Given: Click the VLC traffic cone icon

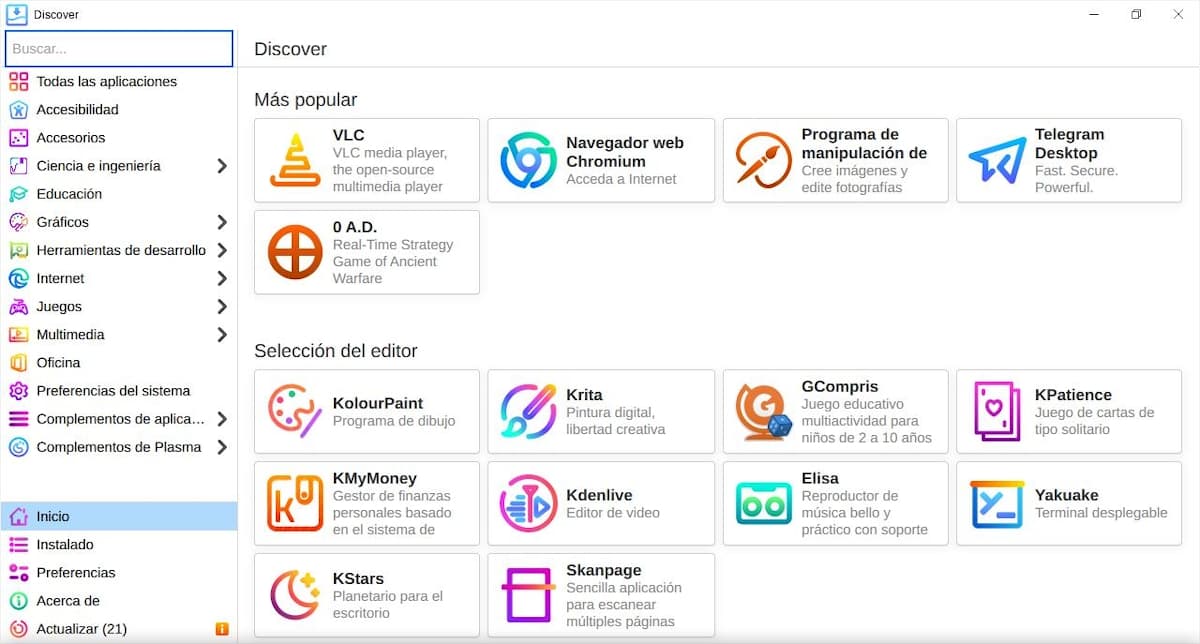Looking at the screenshot, I should pos(295,160).
